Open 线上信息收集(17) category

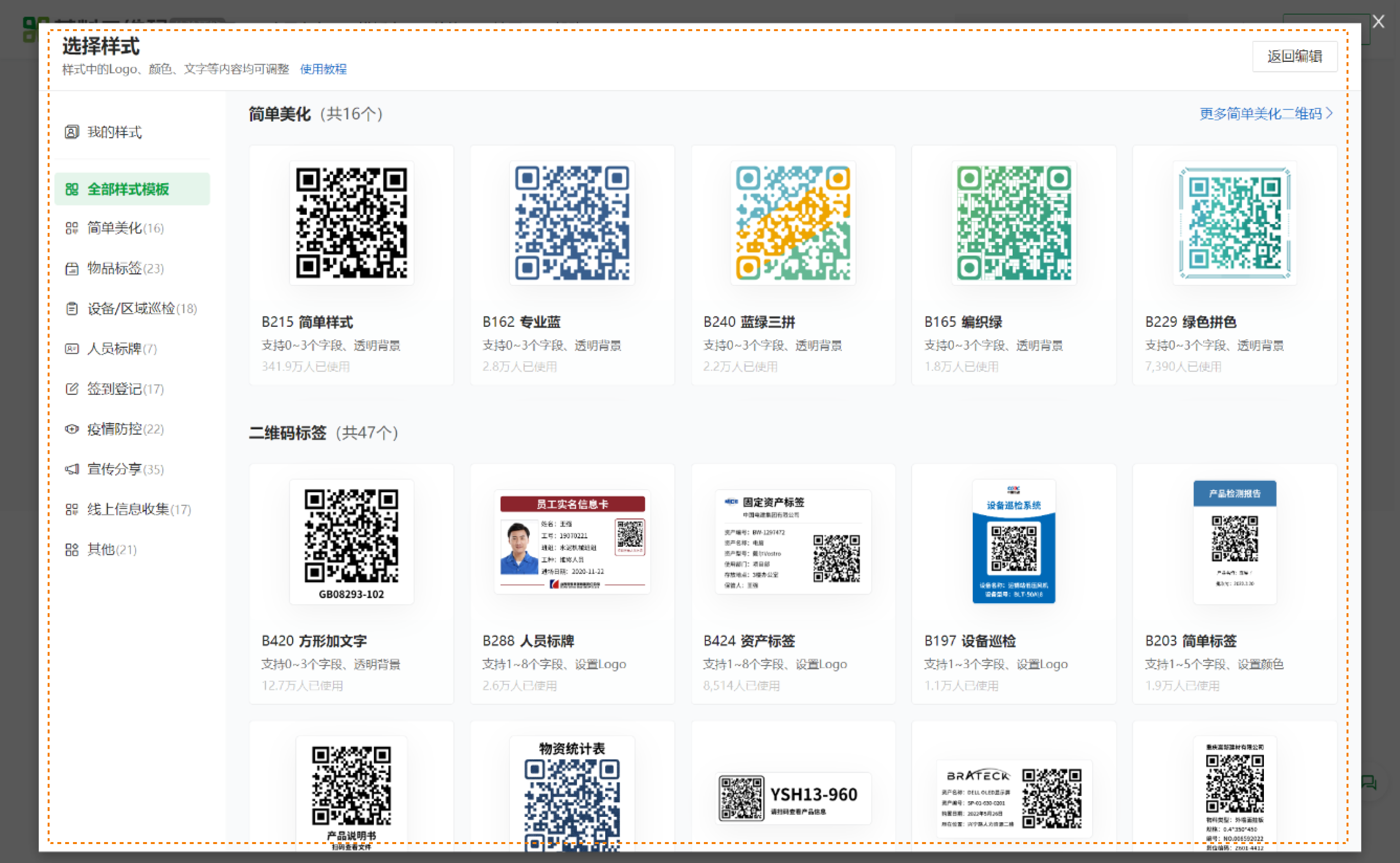click(132, 509)
